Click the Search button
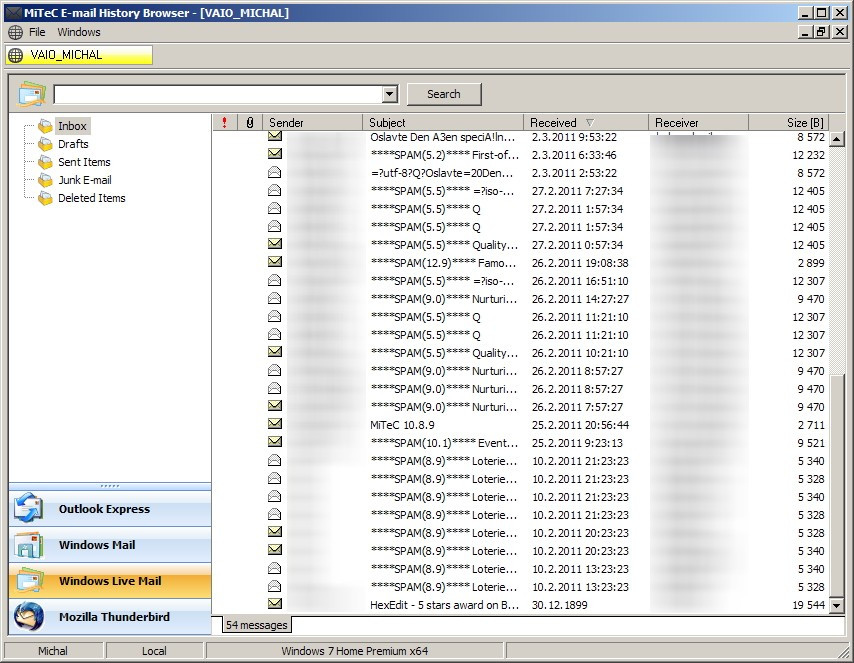854x663 pixels. coord(444,94)
